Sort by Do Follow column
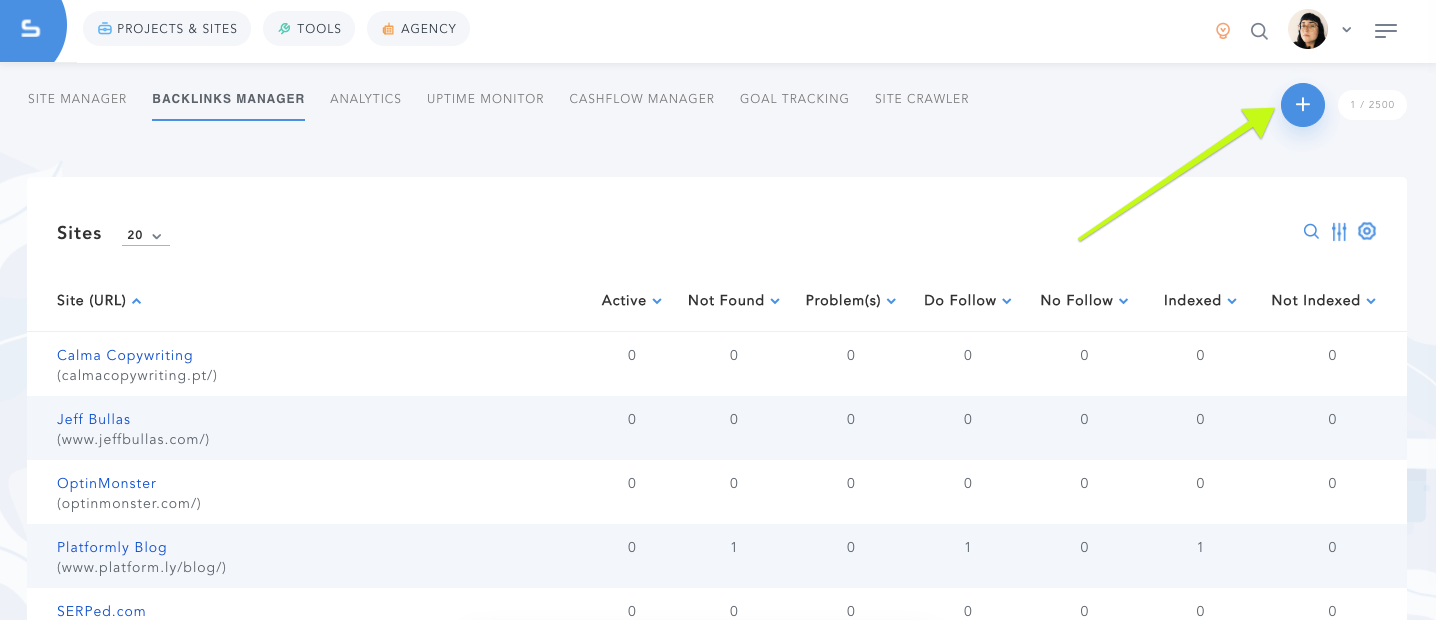 click(967, 301)
